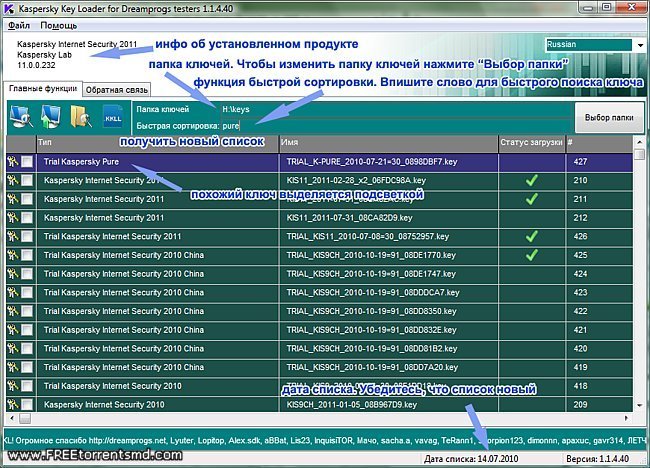Select TRIAL_KIS9CH key ending 08DD7A20
The height and width of the screenshot is (468, 650).
[372, 367]
